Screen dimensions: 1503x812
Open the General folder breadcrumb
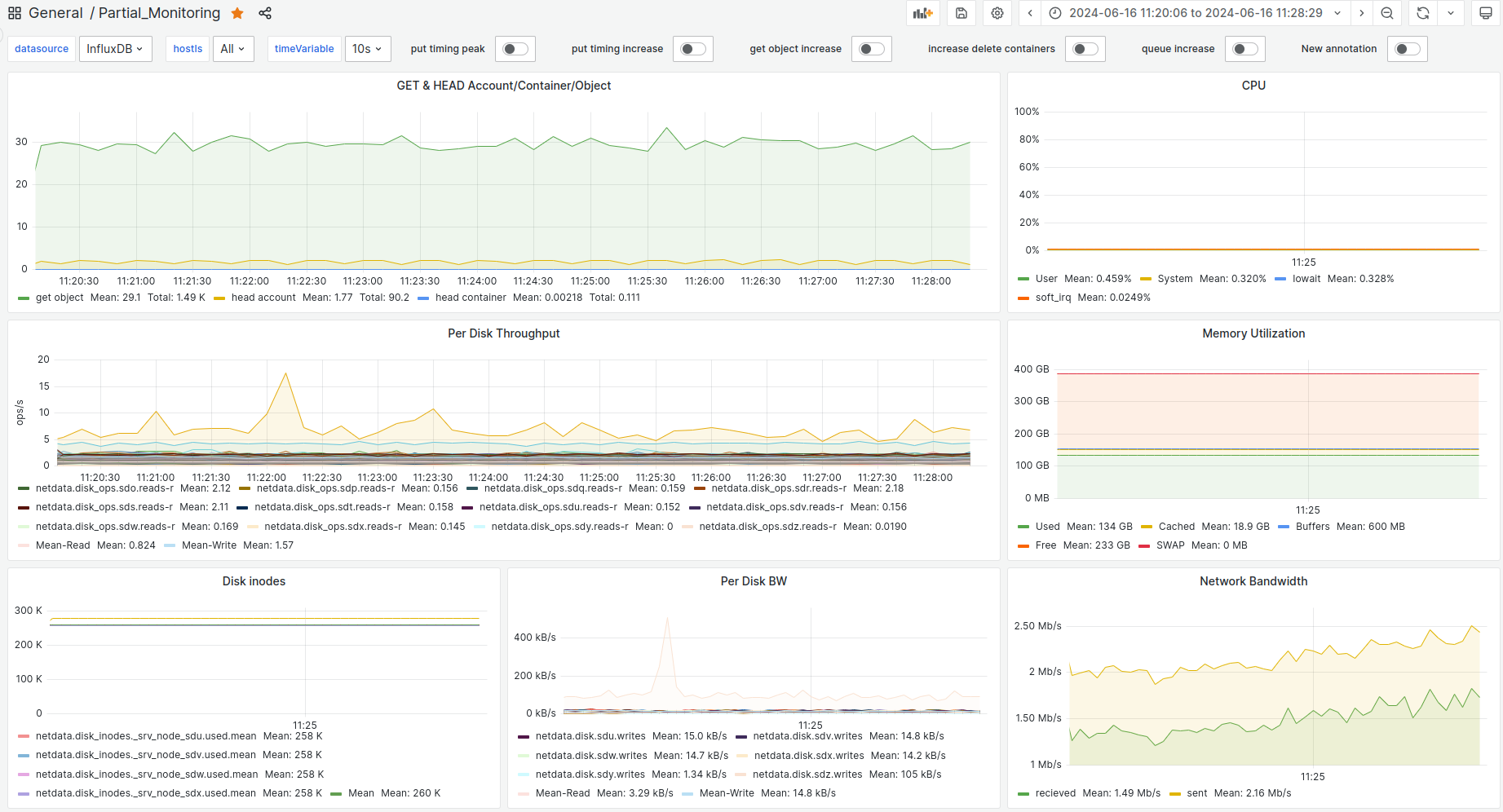tap(55, 13)
